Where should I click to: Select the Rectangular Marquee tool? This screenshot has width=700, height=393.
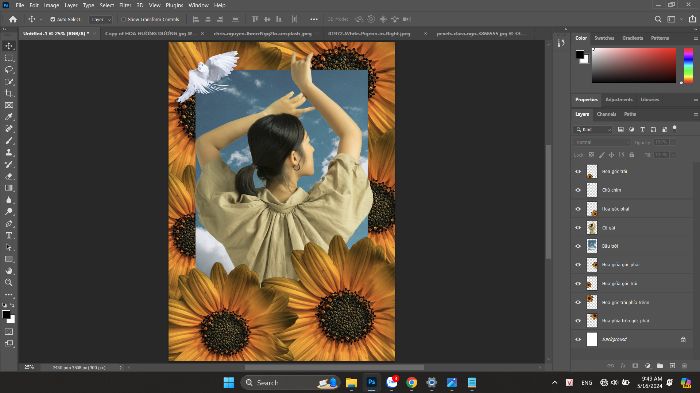(9, 58)
